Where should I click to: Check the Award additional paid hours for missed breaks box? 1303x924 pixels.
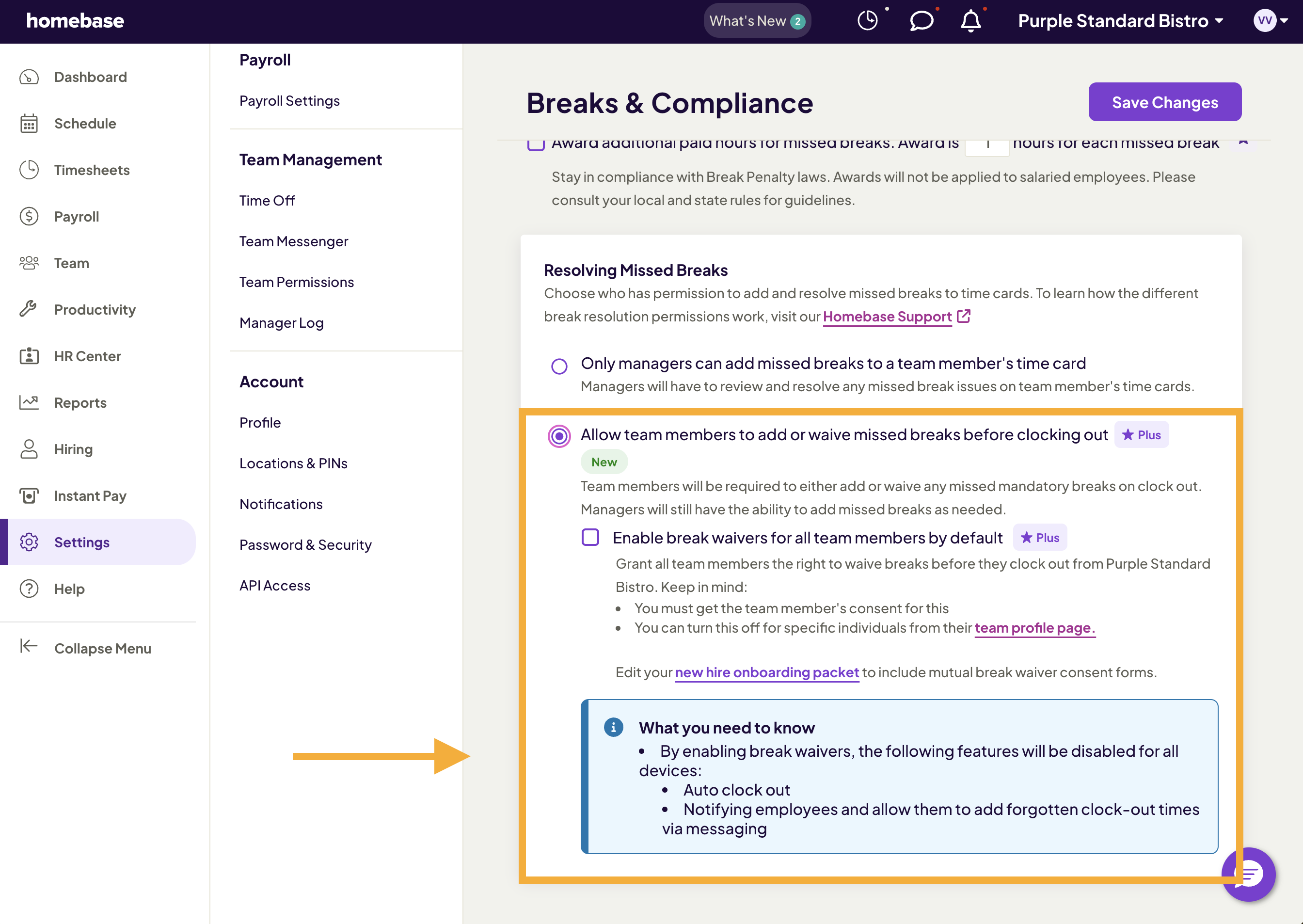[535, 144]
